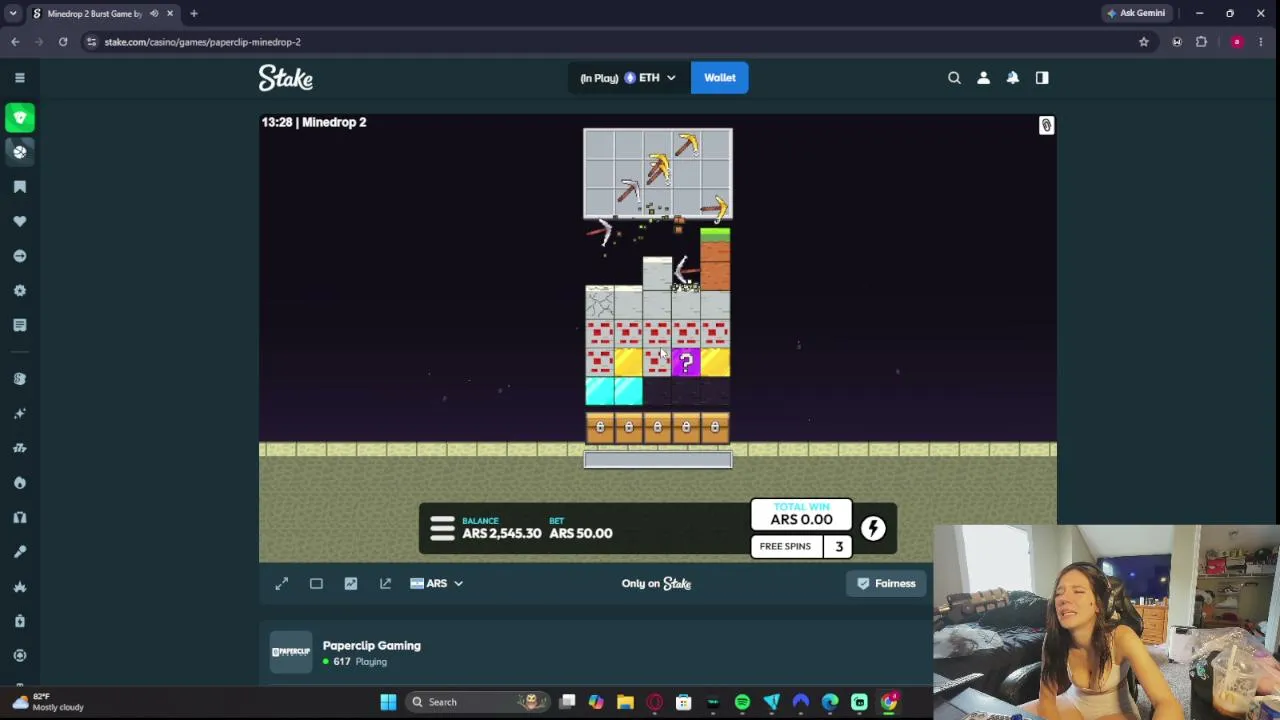
Task: Click the game sound icon at top-right
Action: [x=1046, y=125]
